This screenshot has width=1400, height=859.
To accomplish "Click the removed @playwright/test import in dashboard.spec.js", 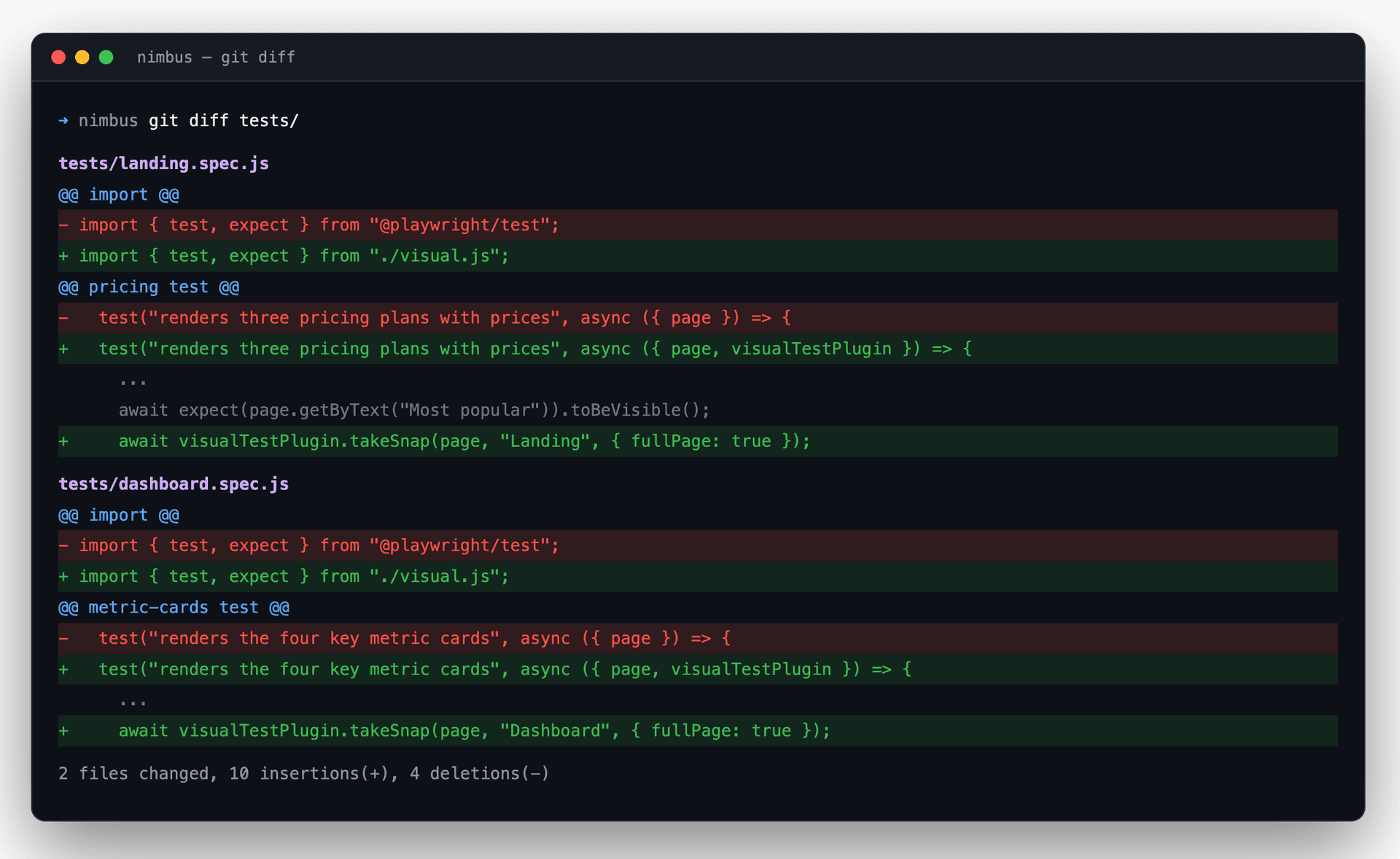I will tap(698, 545).
